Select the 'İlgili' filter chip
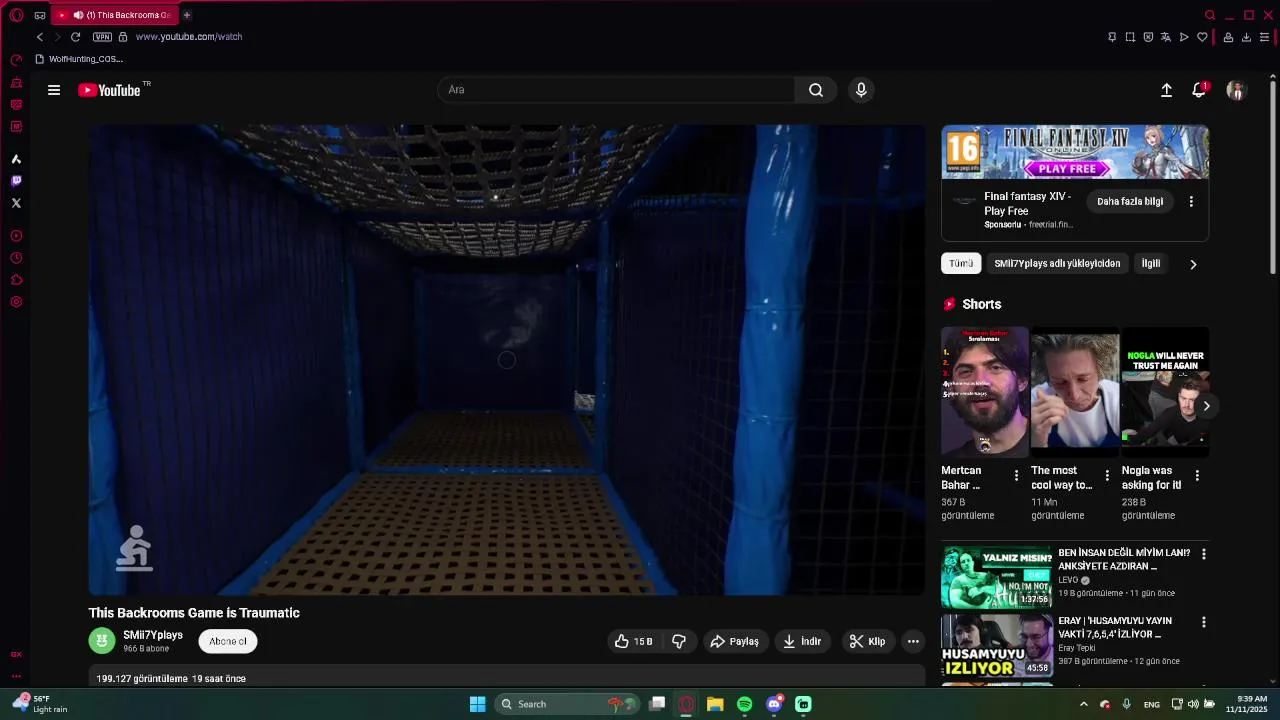Viewport: 1280px width, 720px height. click(1151, 263)
